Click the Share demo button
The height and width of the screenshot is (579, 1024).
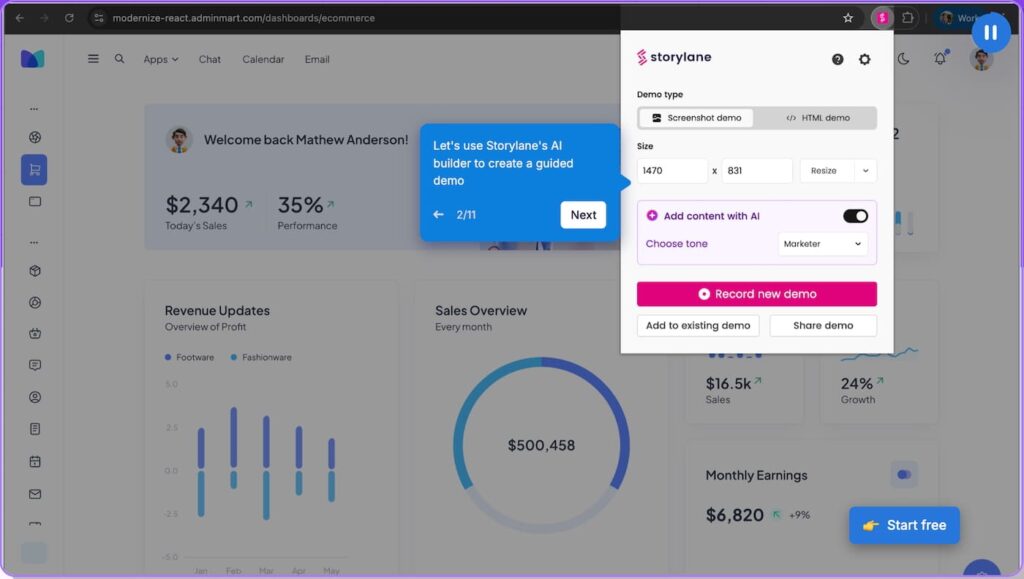823,325
